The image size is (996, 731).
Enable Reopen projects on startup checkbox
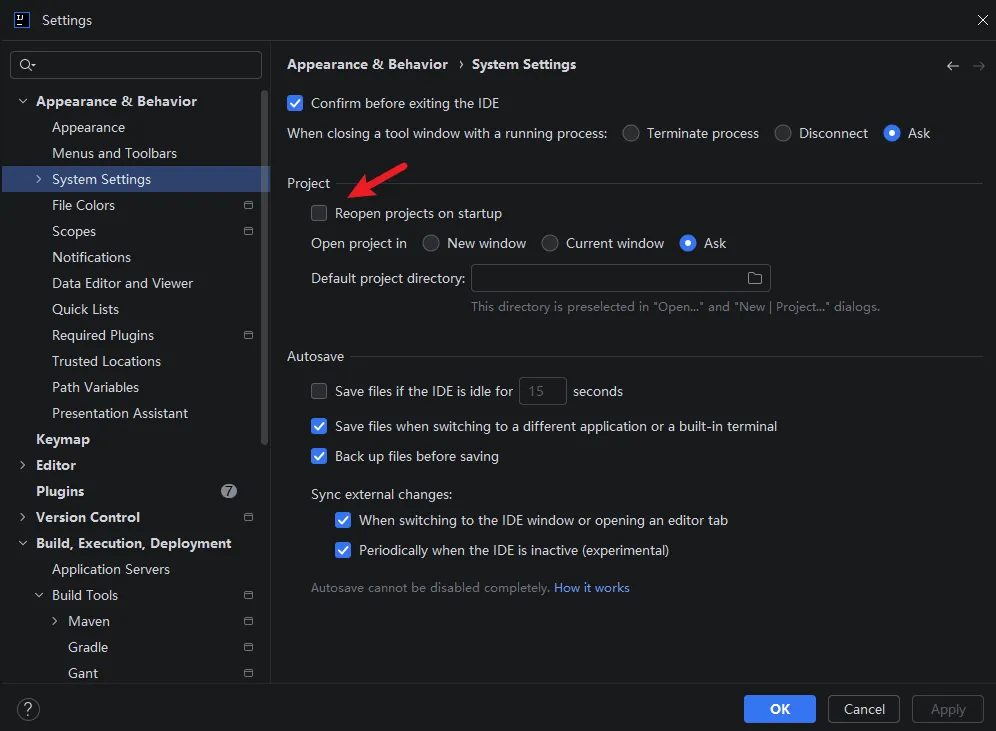click(x=319, y=213)
